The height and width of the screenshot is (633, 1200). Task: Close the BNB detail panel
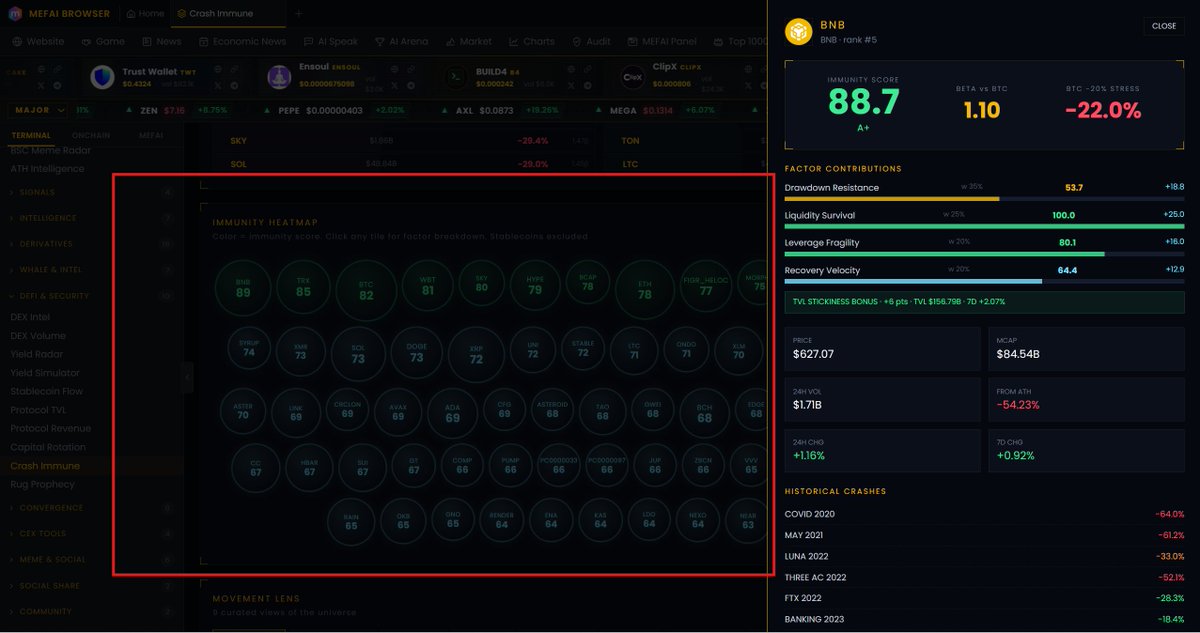(1164, 26)
